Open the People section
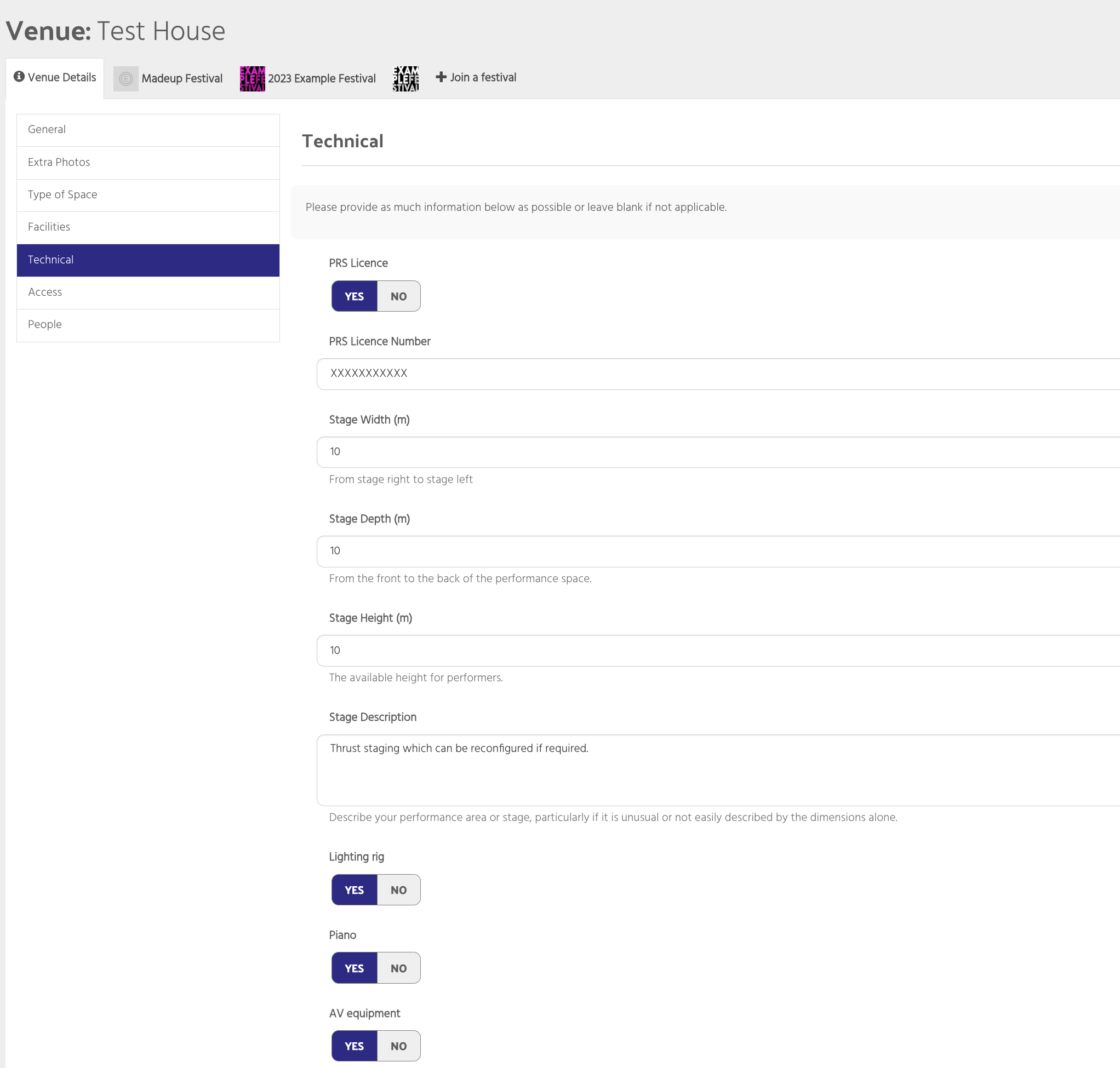Image resolution: width=1120 pixels, height=1068 pixels. 148,325
